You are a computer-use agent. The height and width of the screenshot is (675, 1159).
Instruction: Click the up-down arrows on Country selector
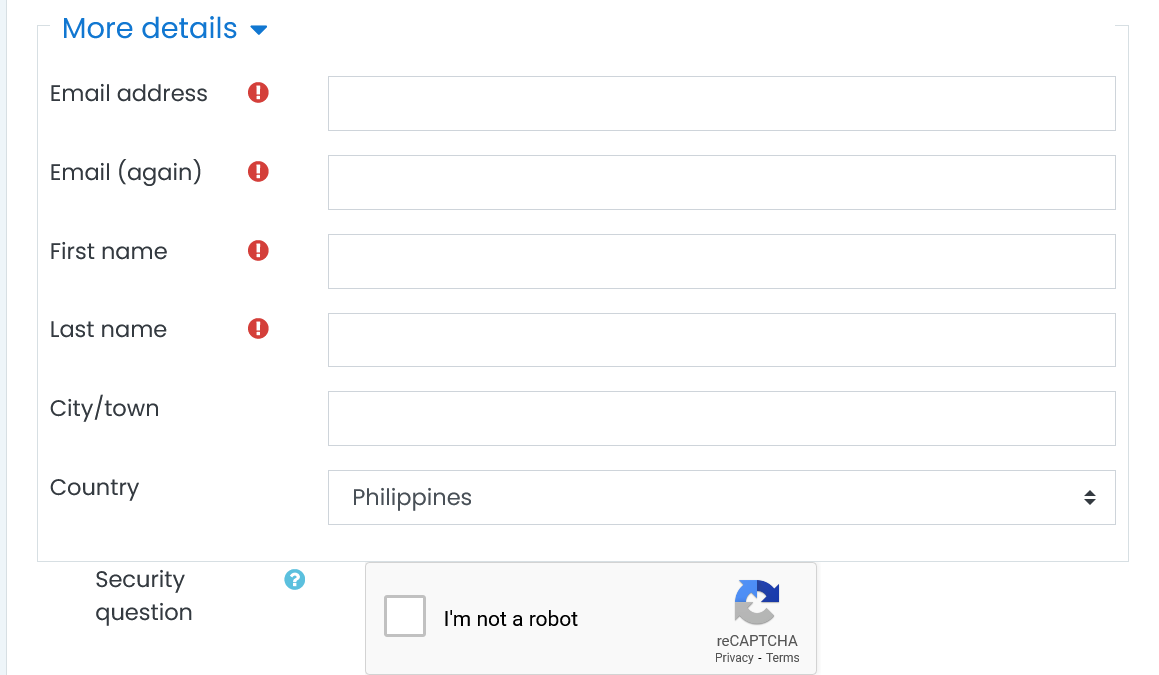[x=1089, y=496]
